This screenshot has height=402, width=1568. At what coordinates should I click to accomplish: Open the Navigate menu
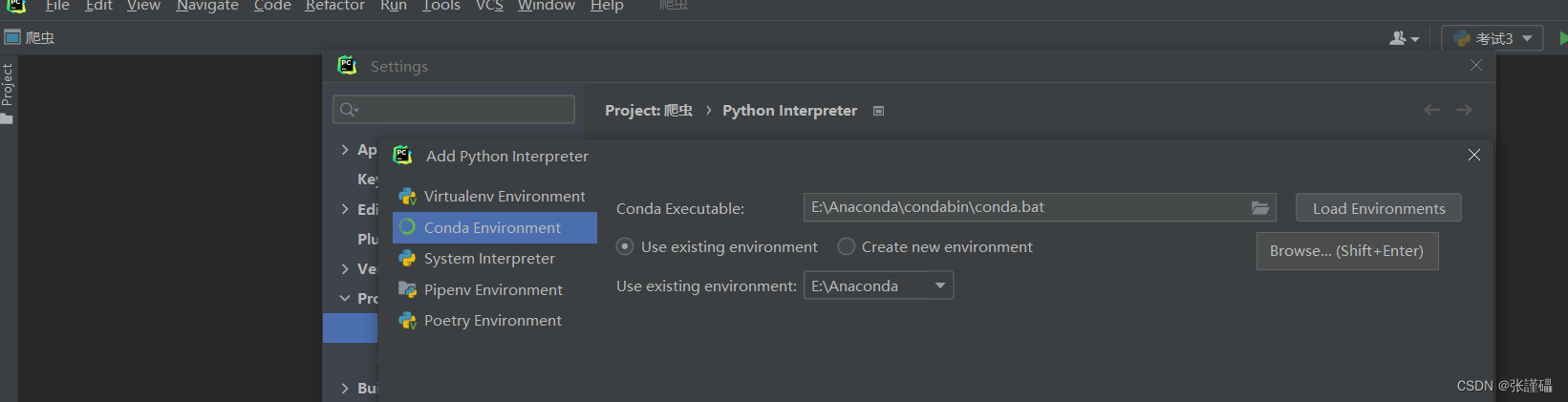[207, 6]
